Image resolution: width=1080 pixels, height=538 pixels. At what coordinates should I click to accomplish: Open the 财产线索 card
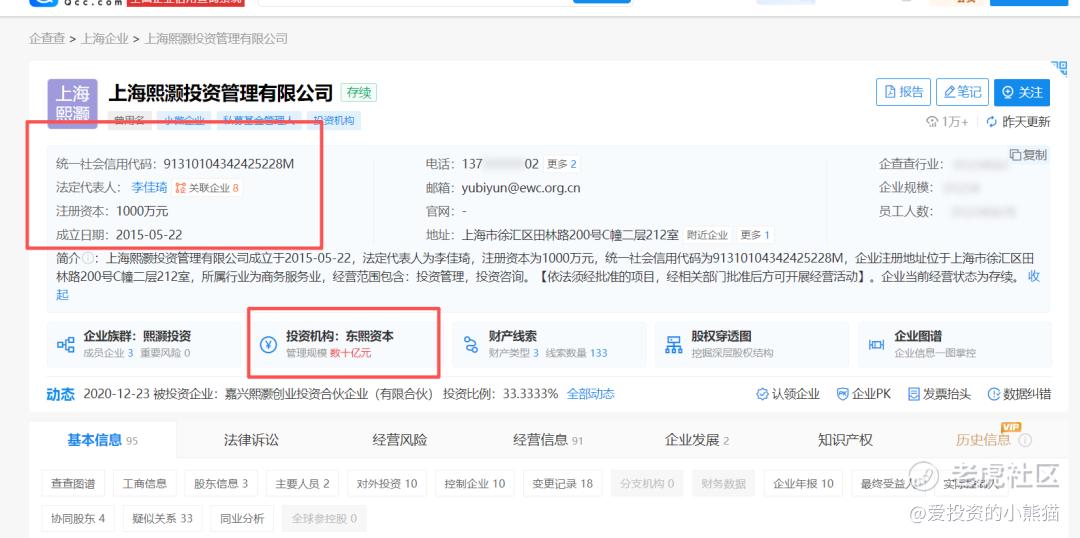click(549, 344)
